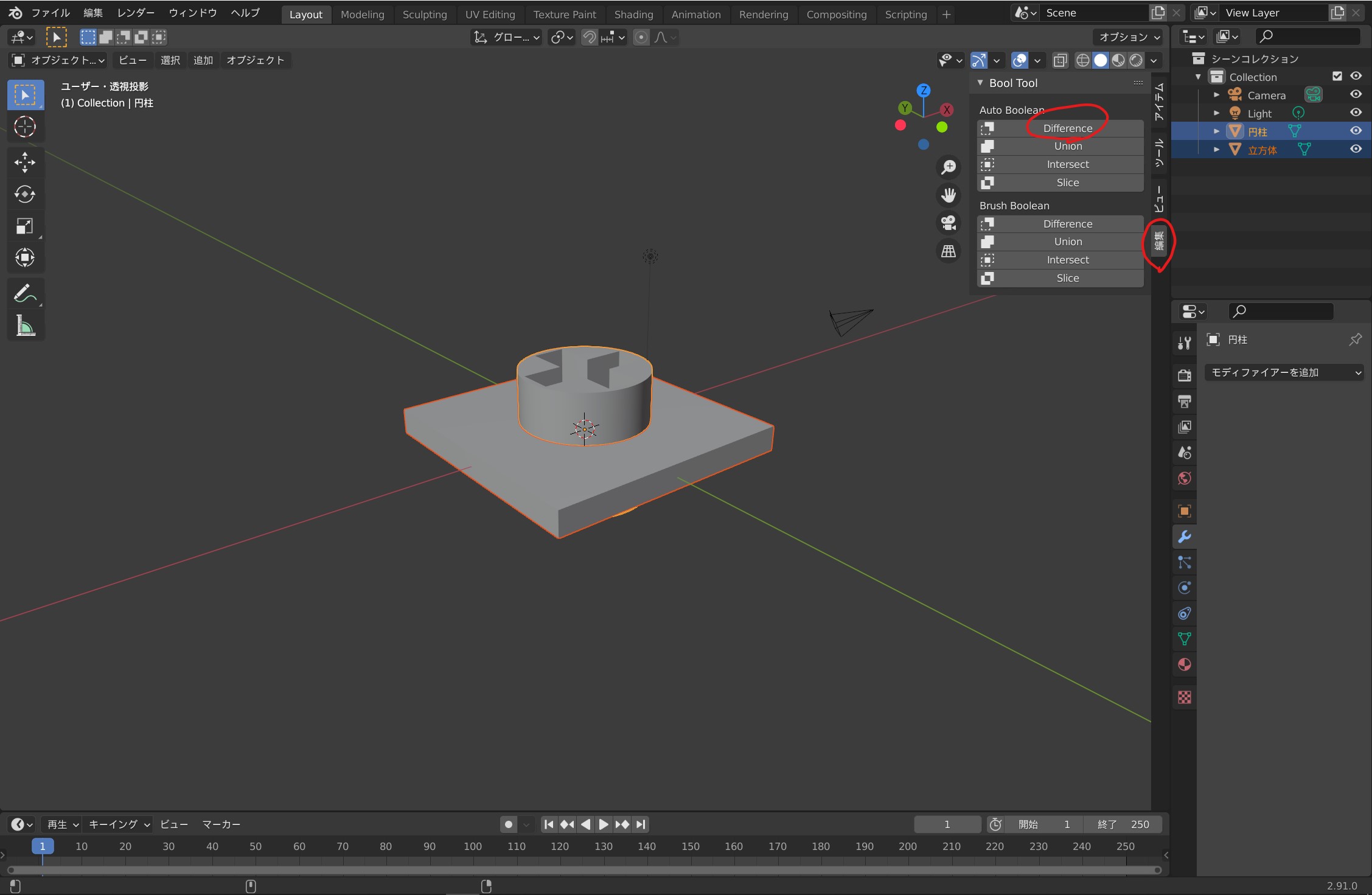Screen dimensions: 1372x895
Task: Open the レンダー menu
Action: pyautogui.click(x=136, y=13)
